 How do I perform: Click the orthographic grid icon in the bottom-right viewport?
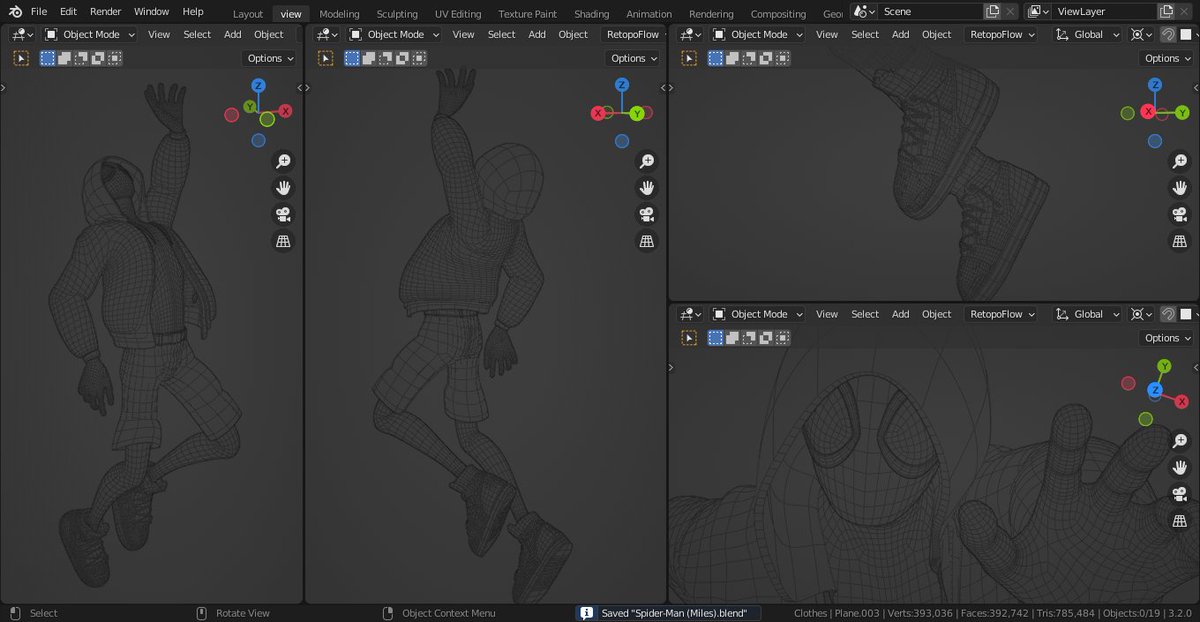click(1179, 520)
